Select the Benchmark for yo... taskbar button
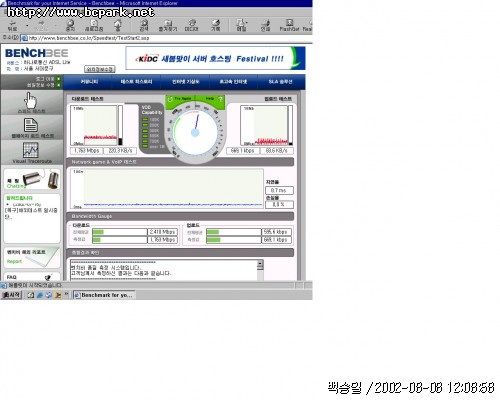 (x=104, y=295)
